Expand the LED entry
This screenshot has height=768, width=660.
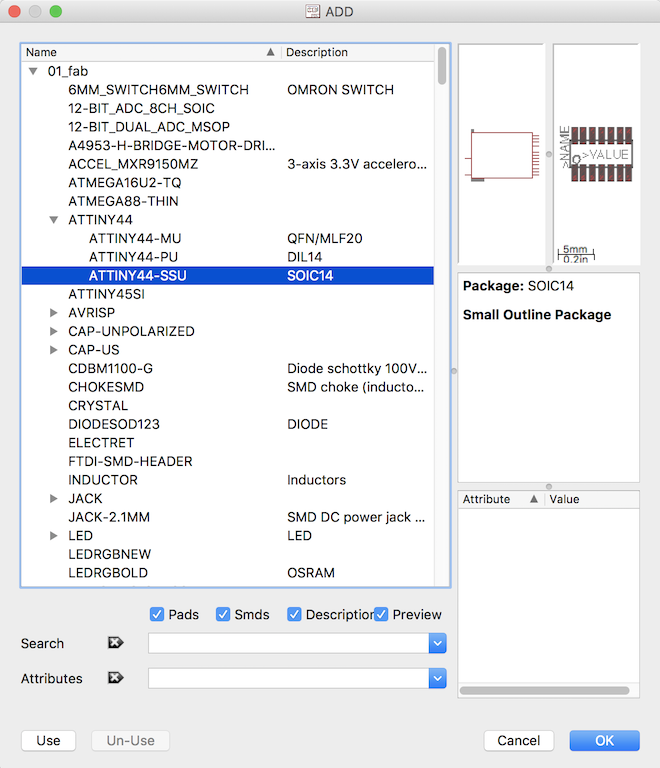(54, 535)
